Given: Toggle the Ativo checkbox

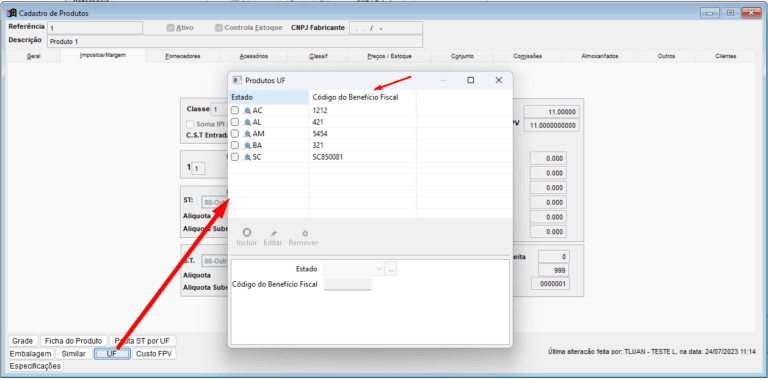Looking at the screenshot, I should (170, 28).
